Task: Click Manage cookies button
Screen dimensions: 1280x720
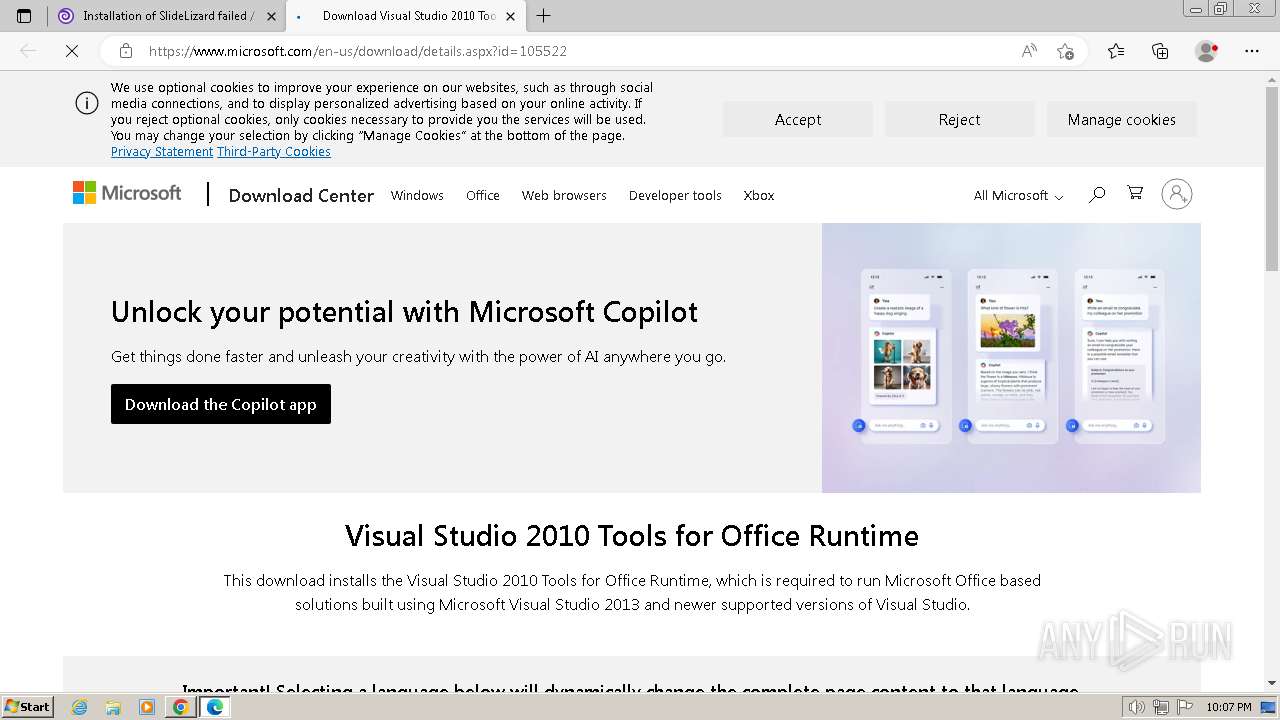Action: pyautogui.click(x=1121, y=119)
